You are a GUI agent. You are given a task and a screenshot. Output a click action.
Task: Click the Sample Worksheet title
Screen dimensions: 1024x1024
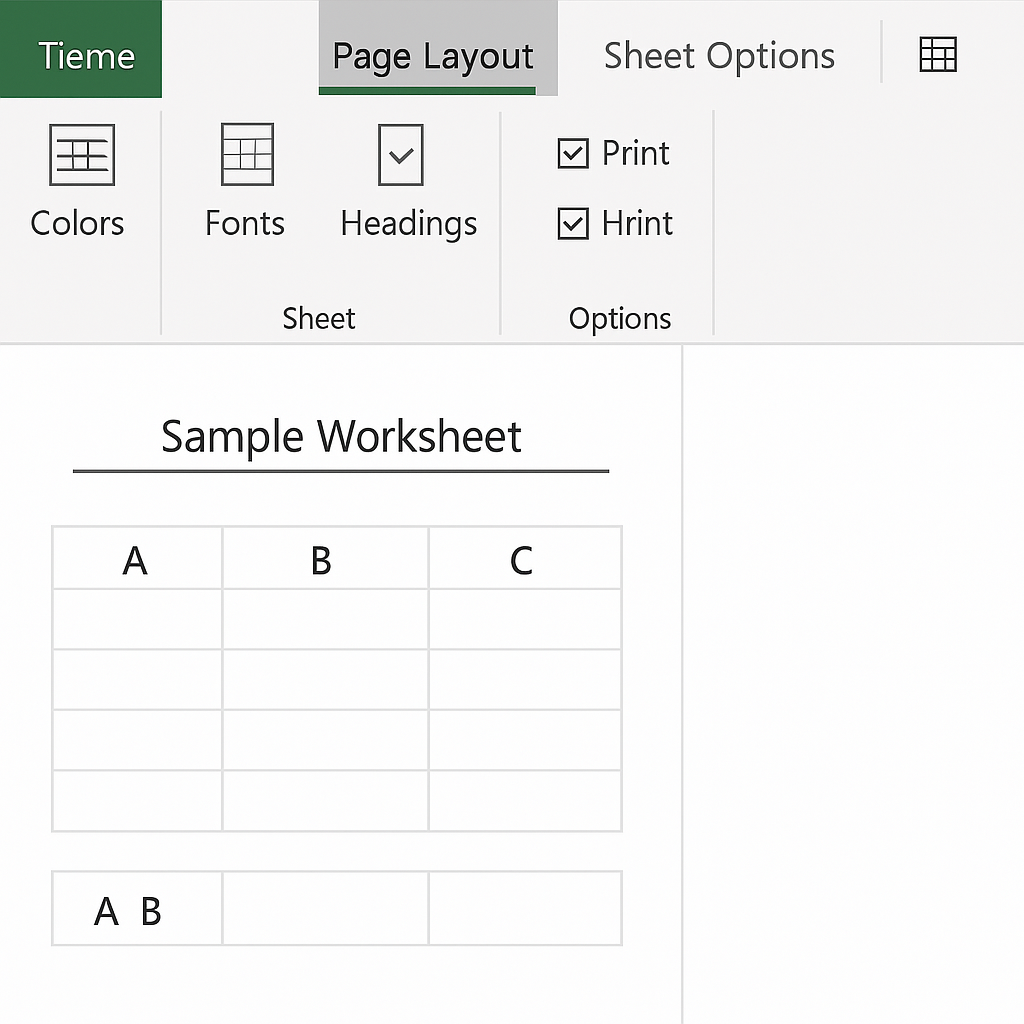tap(341, 436)
